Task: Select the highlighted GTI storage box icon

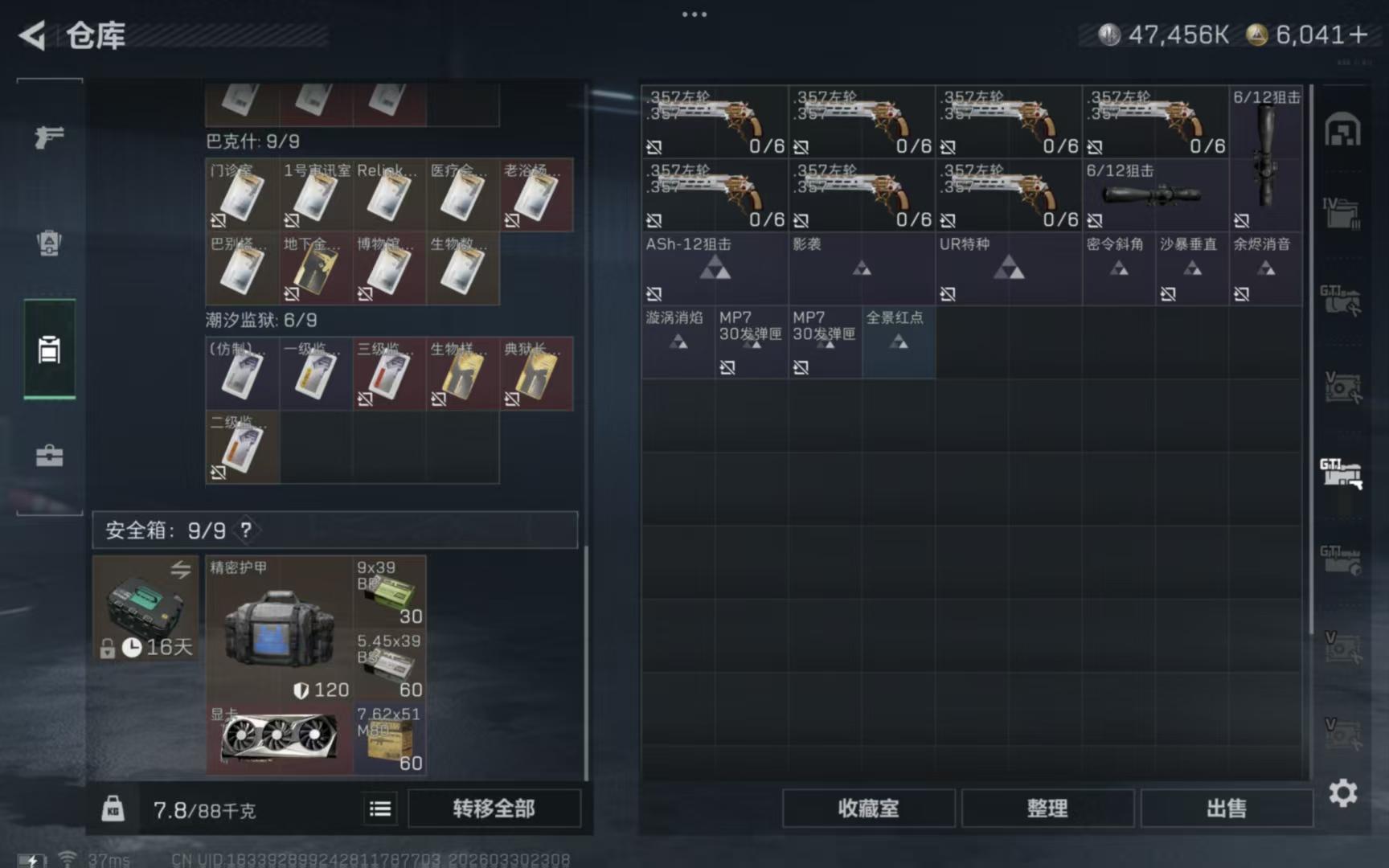Action: click(1341, 473)
